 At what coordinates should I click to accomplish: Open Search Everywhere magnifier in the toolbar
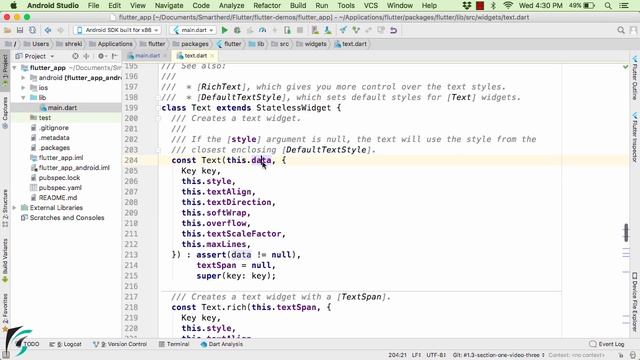(x=621, y=30)
